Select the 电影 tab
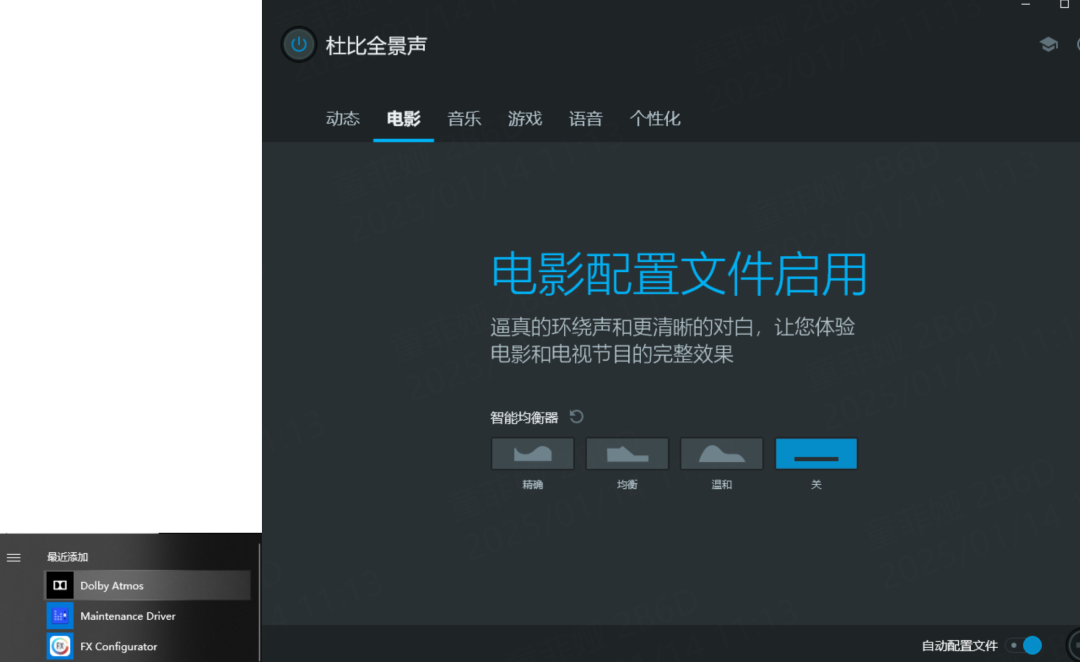This screenshot has width=1080, height=662. point(404,118)
